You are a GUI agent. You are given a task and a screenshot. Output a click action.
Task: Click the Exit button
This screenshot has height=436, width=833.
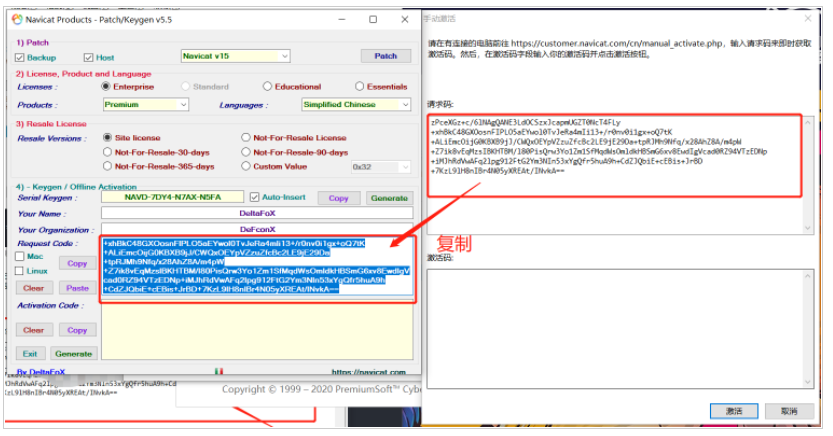tap(30, 354)
